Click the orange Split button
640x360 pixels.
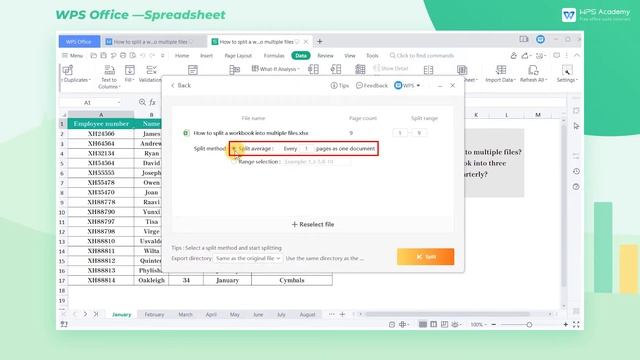[425, 257]
